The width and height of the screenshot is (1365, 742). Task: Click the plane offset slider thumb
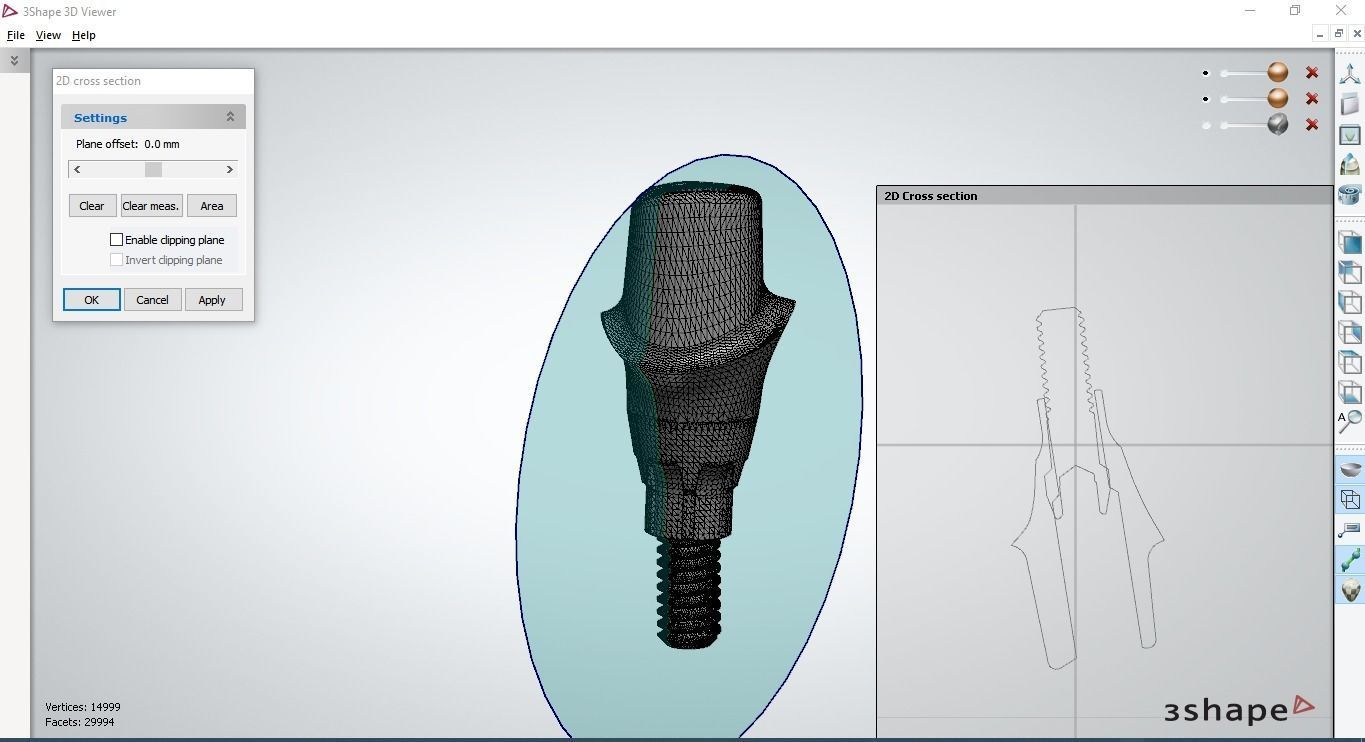tap(153, 170)
